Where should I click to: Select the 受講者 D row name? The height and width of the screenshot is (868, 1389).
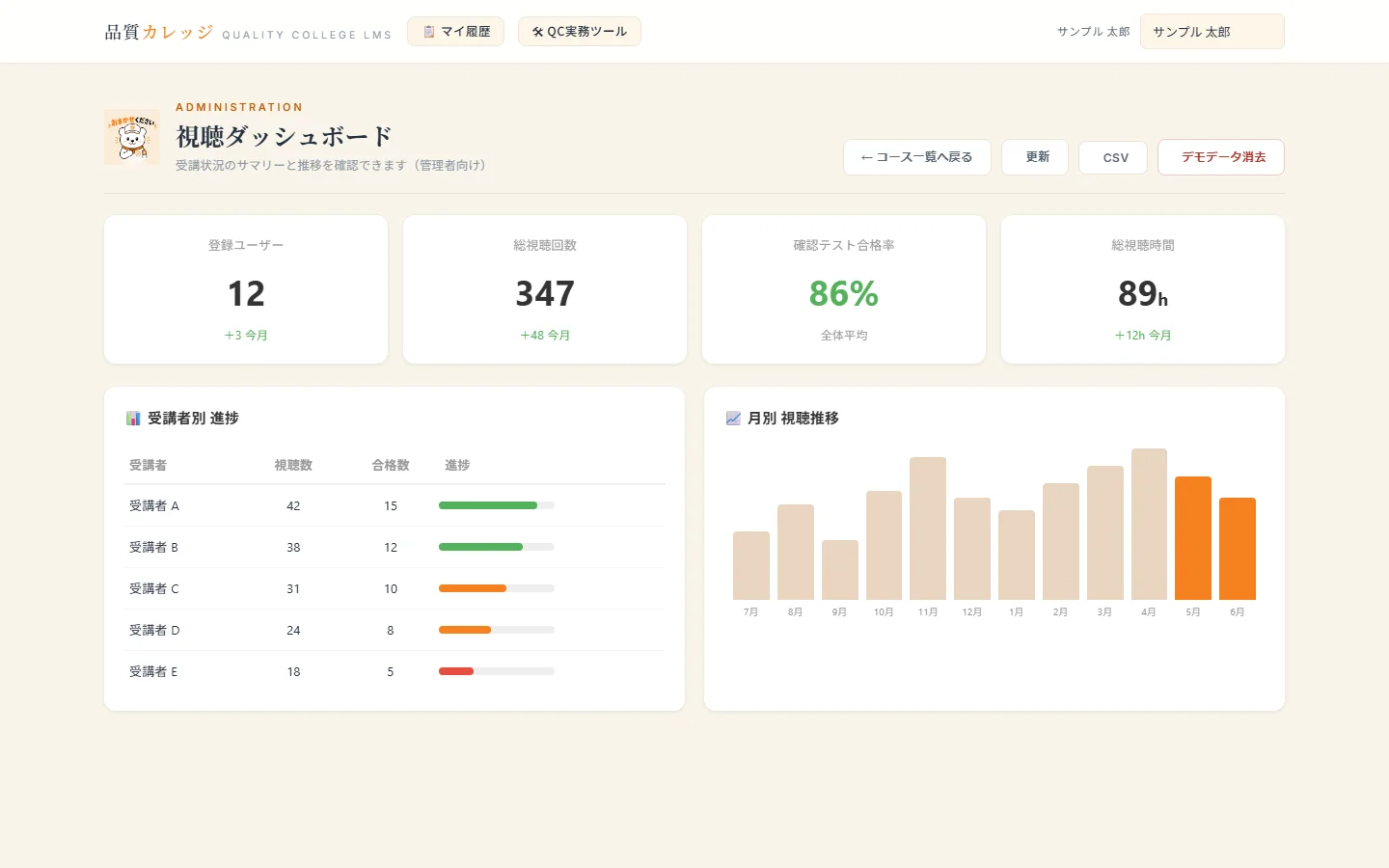(154, 630)
